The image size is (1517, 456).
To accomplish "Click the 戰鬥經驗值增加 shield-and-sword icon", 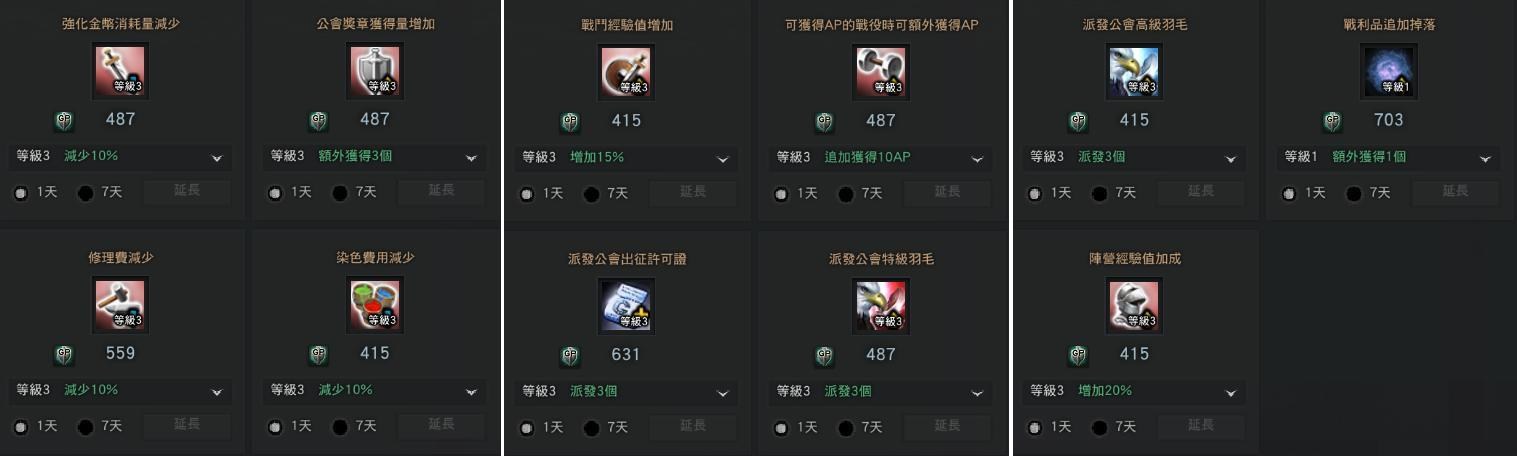I will click(626, 72).
